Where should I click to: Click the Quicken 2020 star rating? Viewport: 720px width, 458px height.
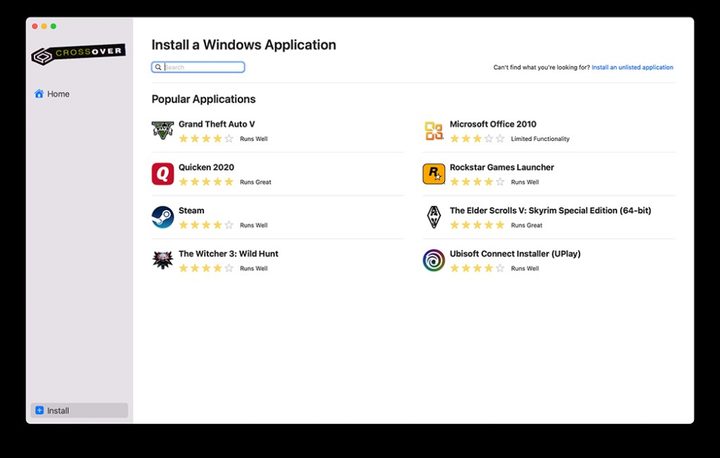click(x=206, y=182)
